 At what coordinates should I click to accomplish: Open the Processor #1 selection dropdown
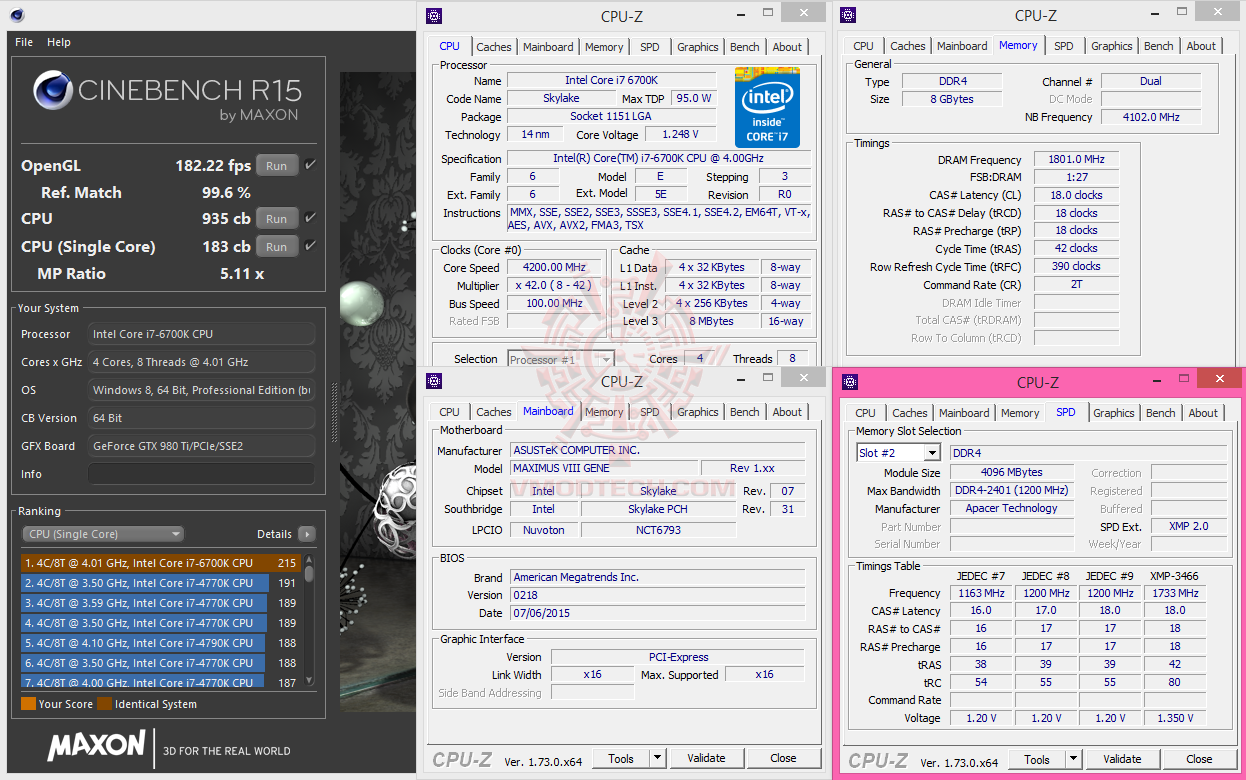560,359
